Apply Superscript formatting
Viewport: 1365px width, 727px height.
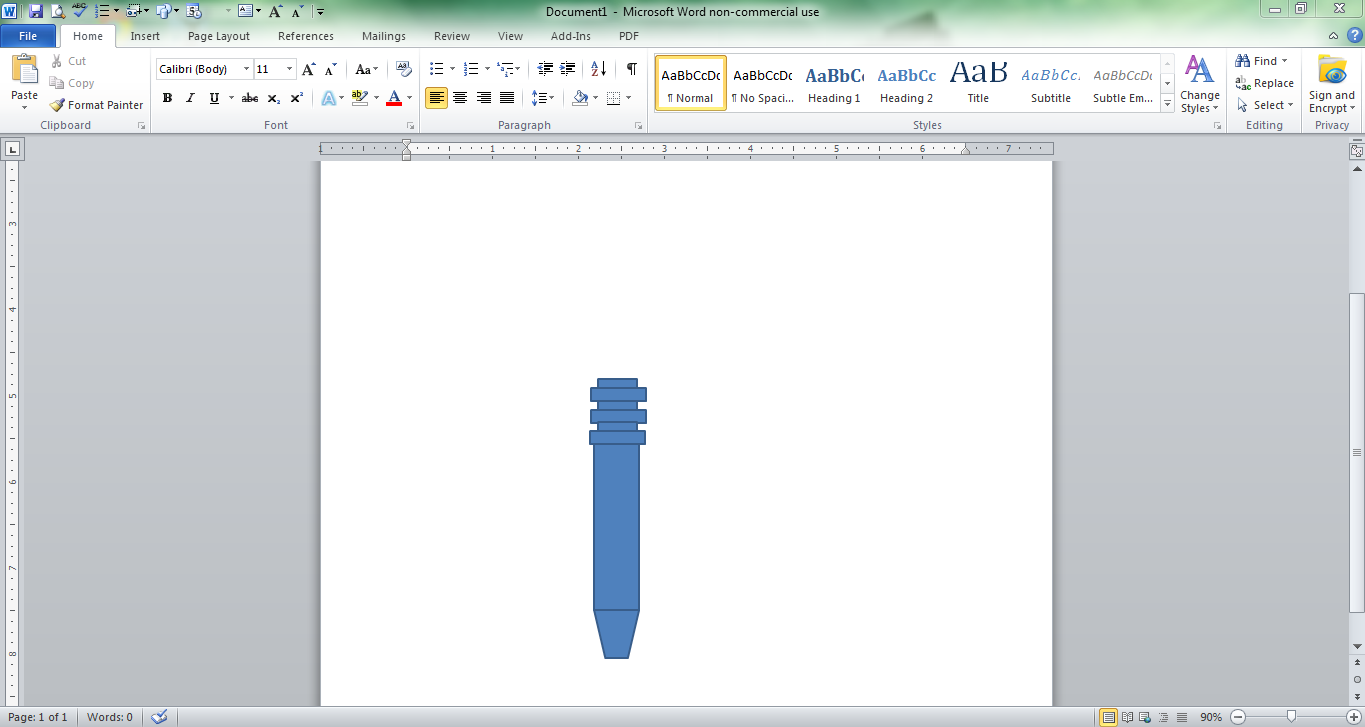click(x=296, y=98)
